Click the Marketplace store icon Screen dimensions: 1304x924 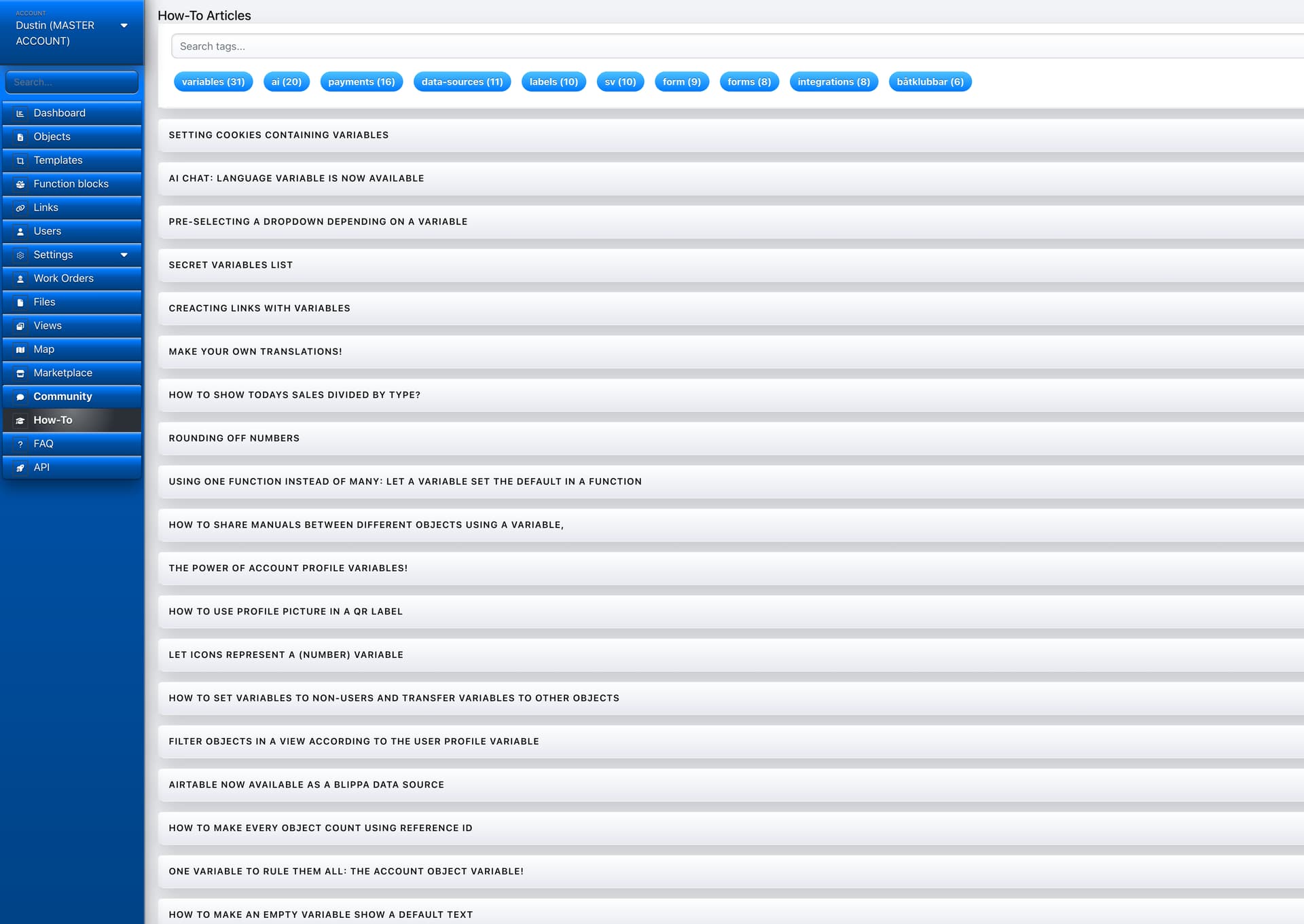(x=20, y=373)
